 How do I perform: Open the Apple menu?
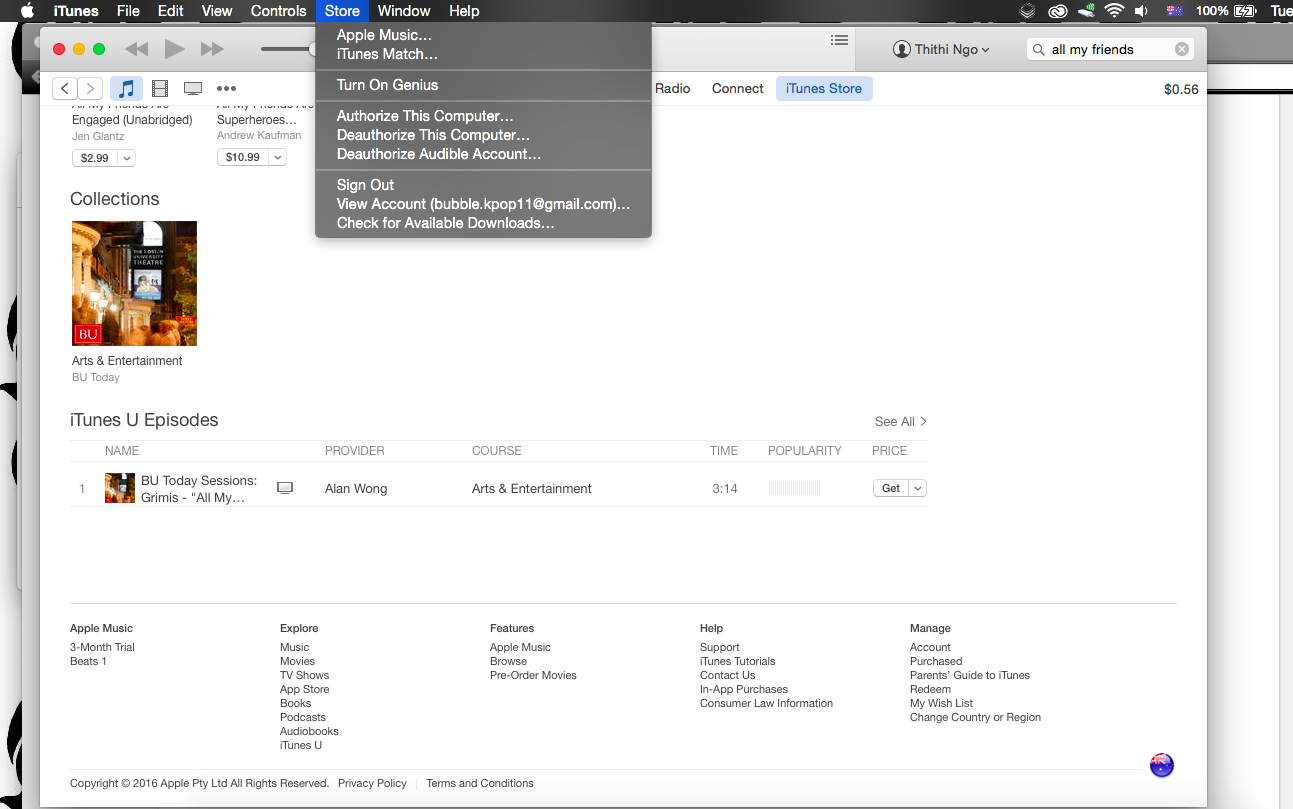click(28, 11)
